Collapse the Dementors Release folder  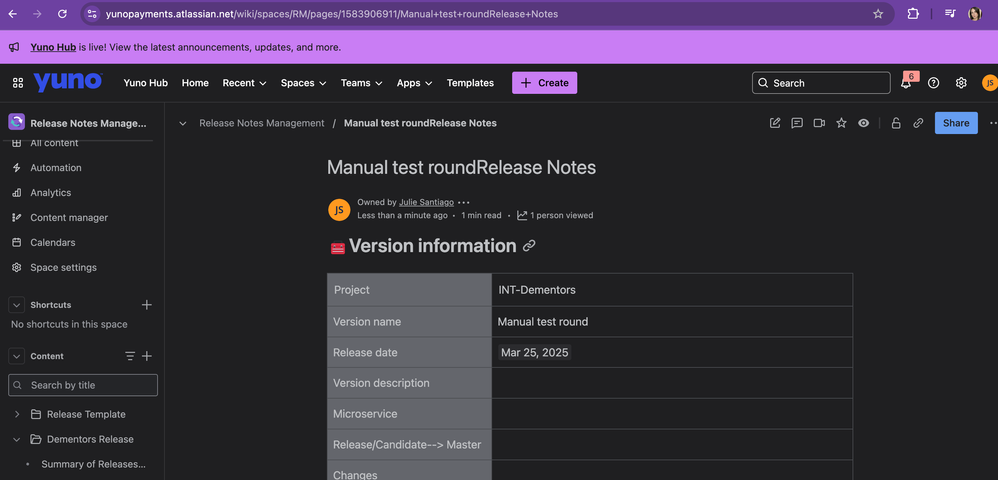17,439
